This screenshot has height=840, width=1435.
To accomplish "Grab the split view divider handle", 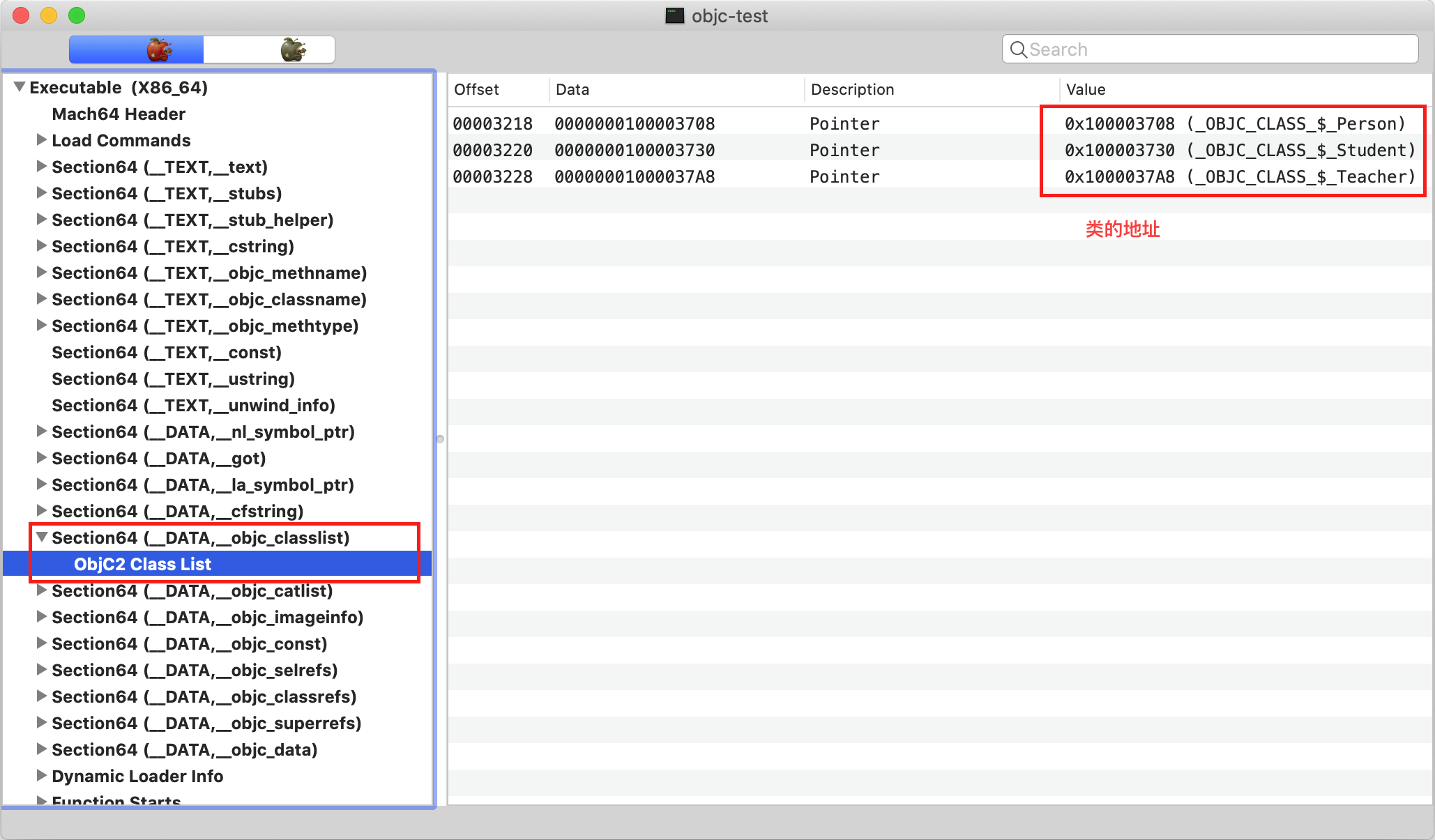I will (x=440, y=439).
